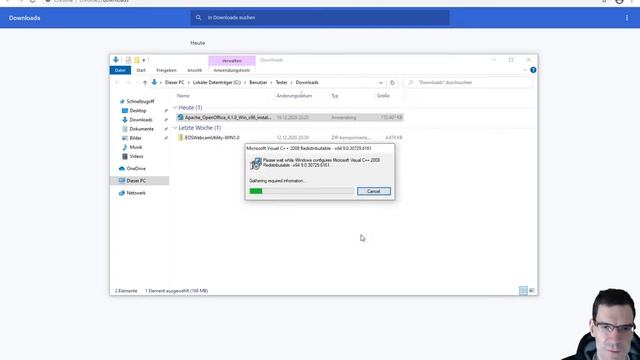This screenshot has height=360, width=640.
Task: Click the Chrome Downloads search magnifier icon
Action: 198,18
